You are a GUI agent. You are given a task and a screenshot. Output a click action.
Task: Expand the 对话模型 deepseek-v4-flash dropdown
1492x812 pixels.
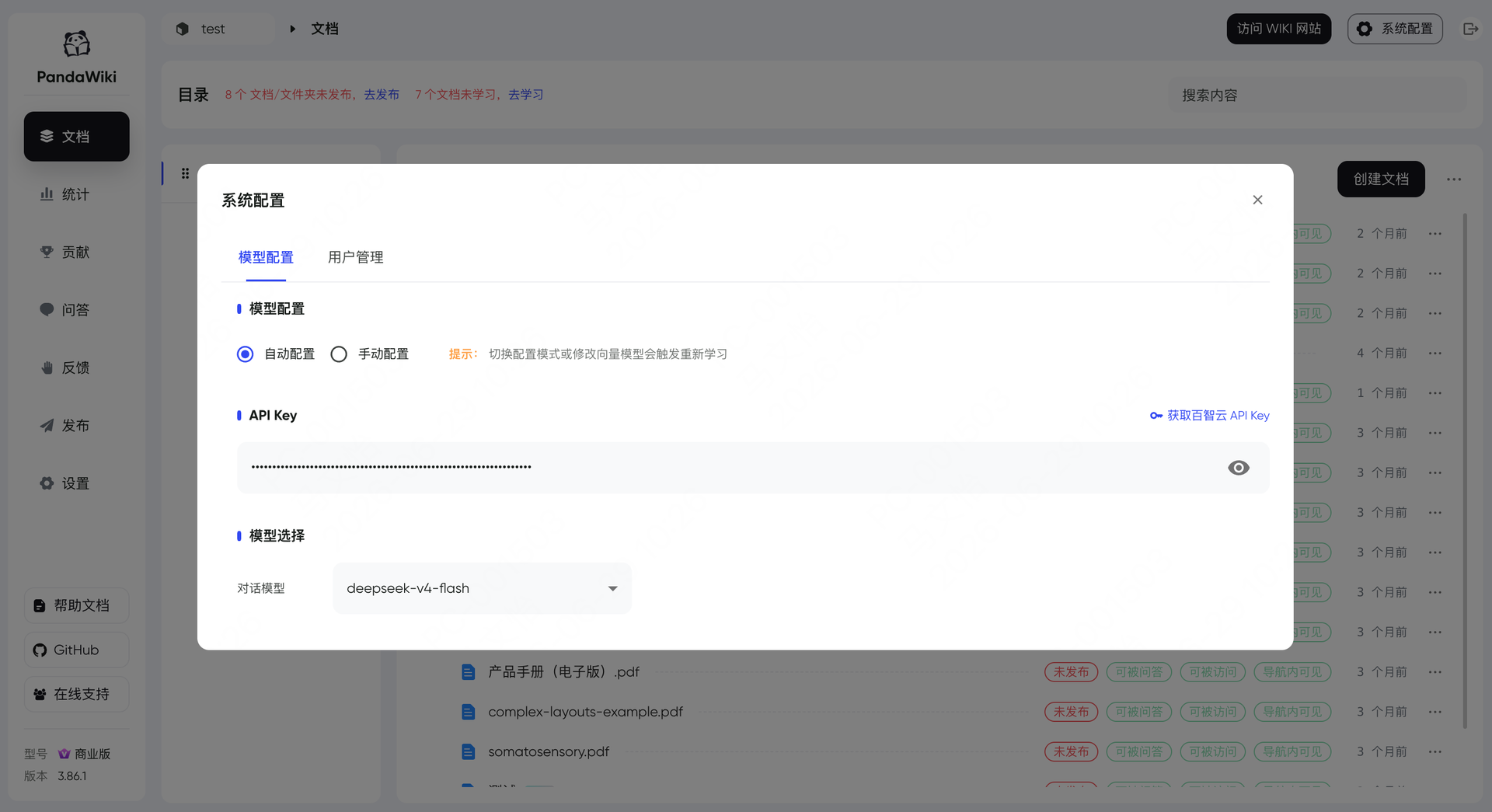click(x=482, y=588)
